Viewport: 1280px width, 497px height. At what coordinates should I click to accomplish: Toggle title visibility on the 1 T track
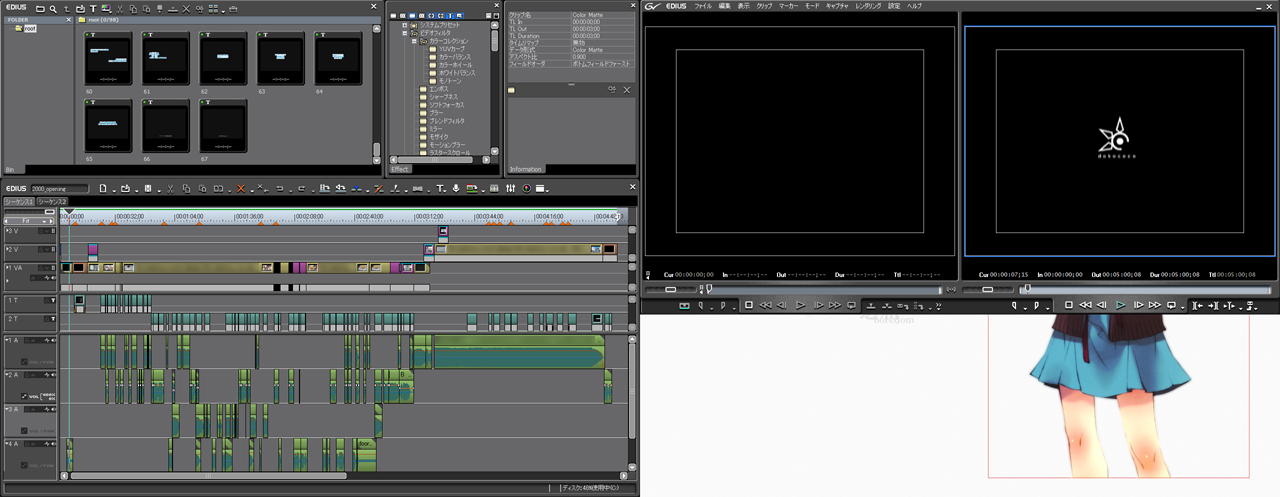pos(53,300)
